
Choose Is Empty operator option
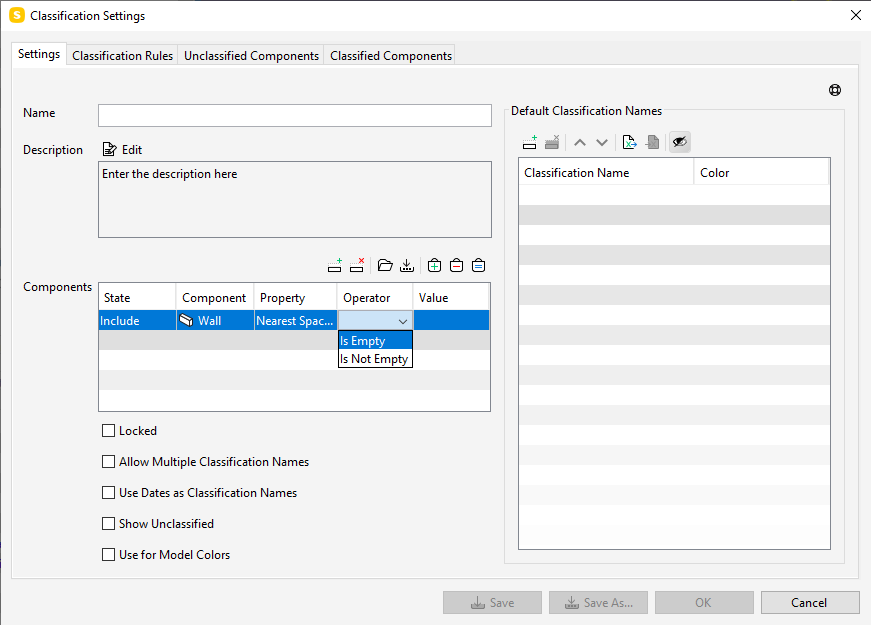(x=375, y=341)
